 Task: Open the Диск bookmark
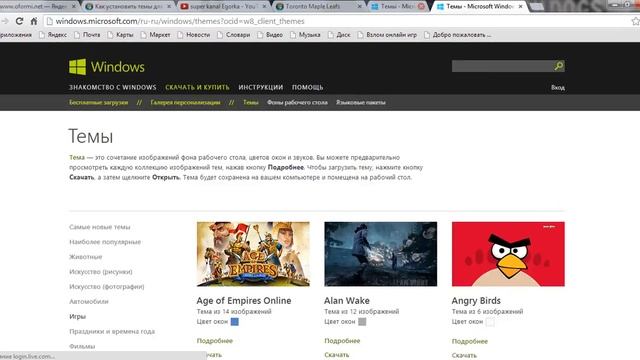pos(339,35)
